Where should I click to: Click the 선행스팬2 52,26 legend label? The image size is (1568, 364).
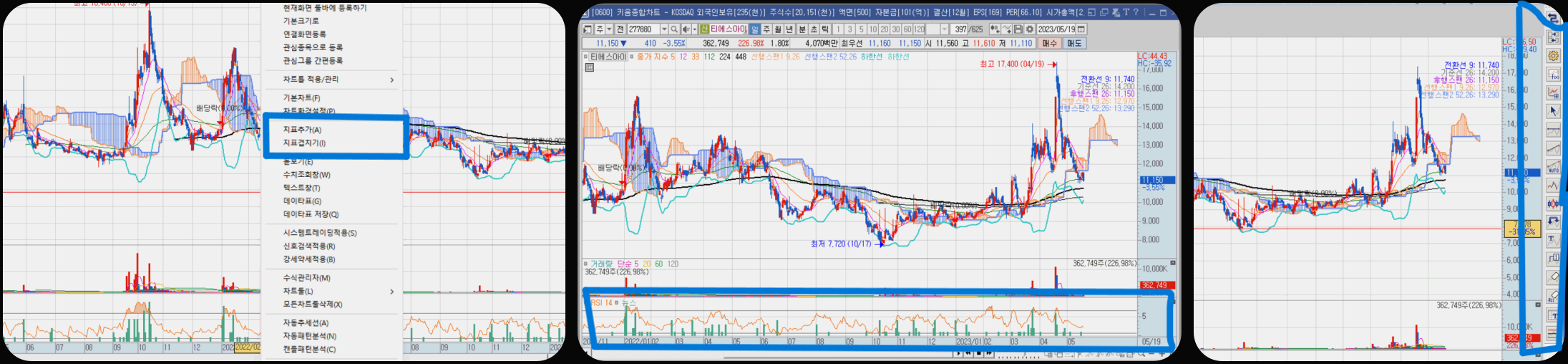click(830, 57)
